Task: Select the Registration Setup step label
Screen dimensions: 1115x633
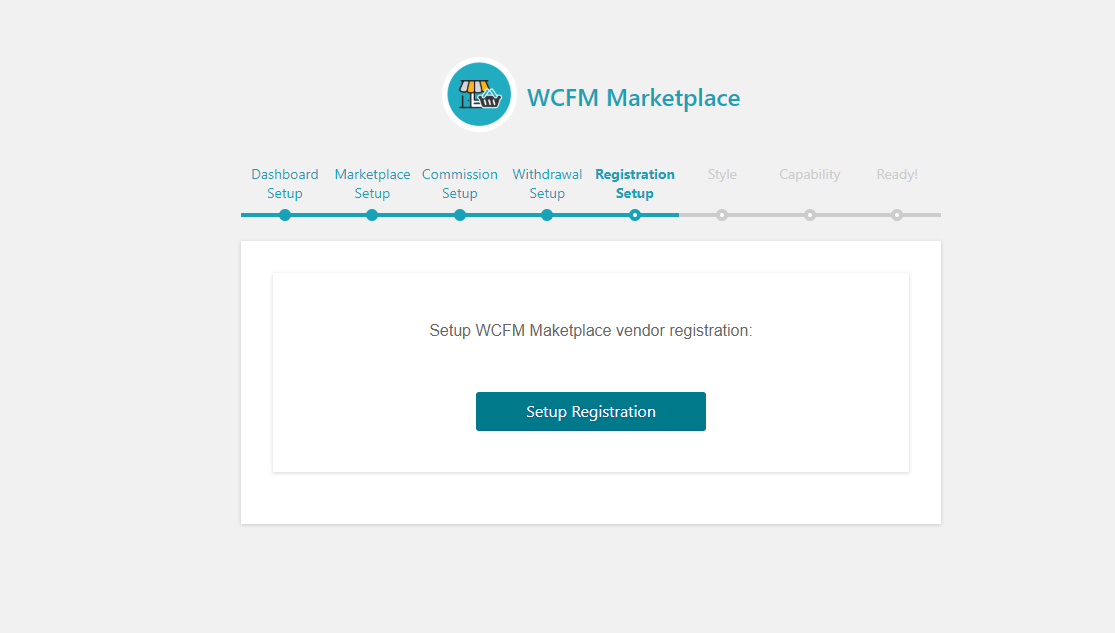Action: (634, 183)
